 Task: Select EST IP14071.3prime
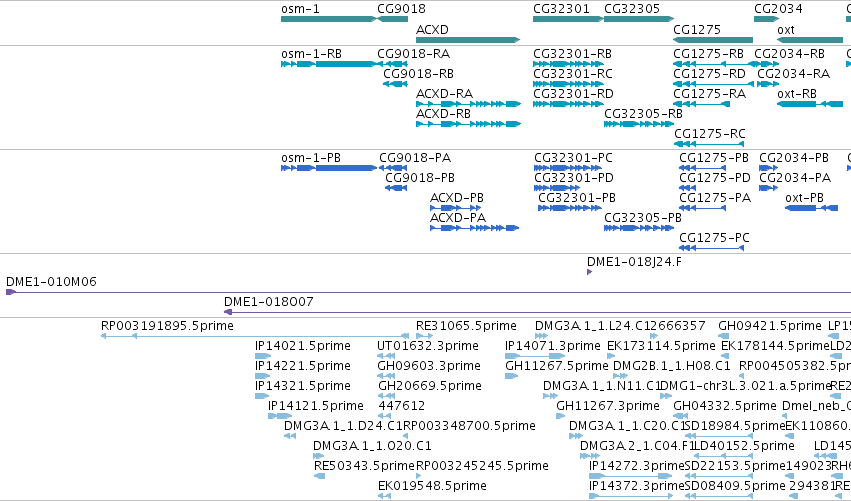(x=534, y=356)
